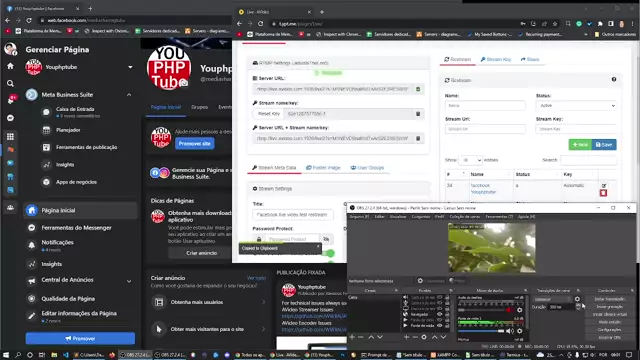The width and height of the screenshot is (640, 360).
Task: Move source down in OBS Fontes
Action: click(443, 337)
